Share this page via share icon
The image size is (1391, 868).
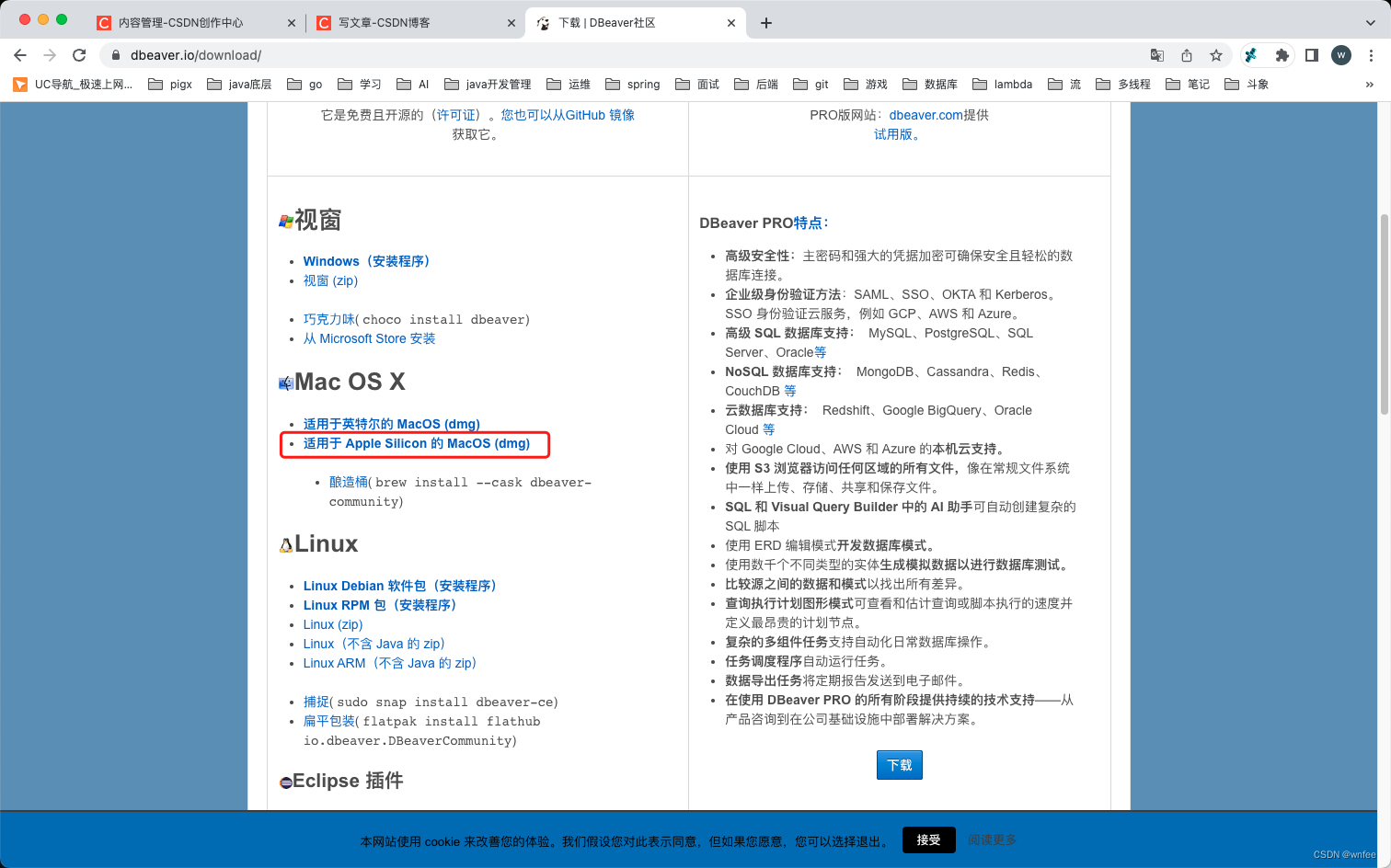pyautogui.click(x=1187, y=55)
